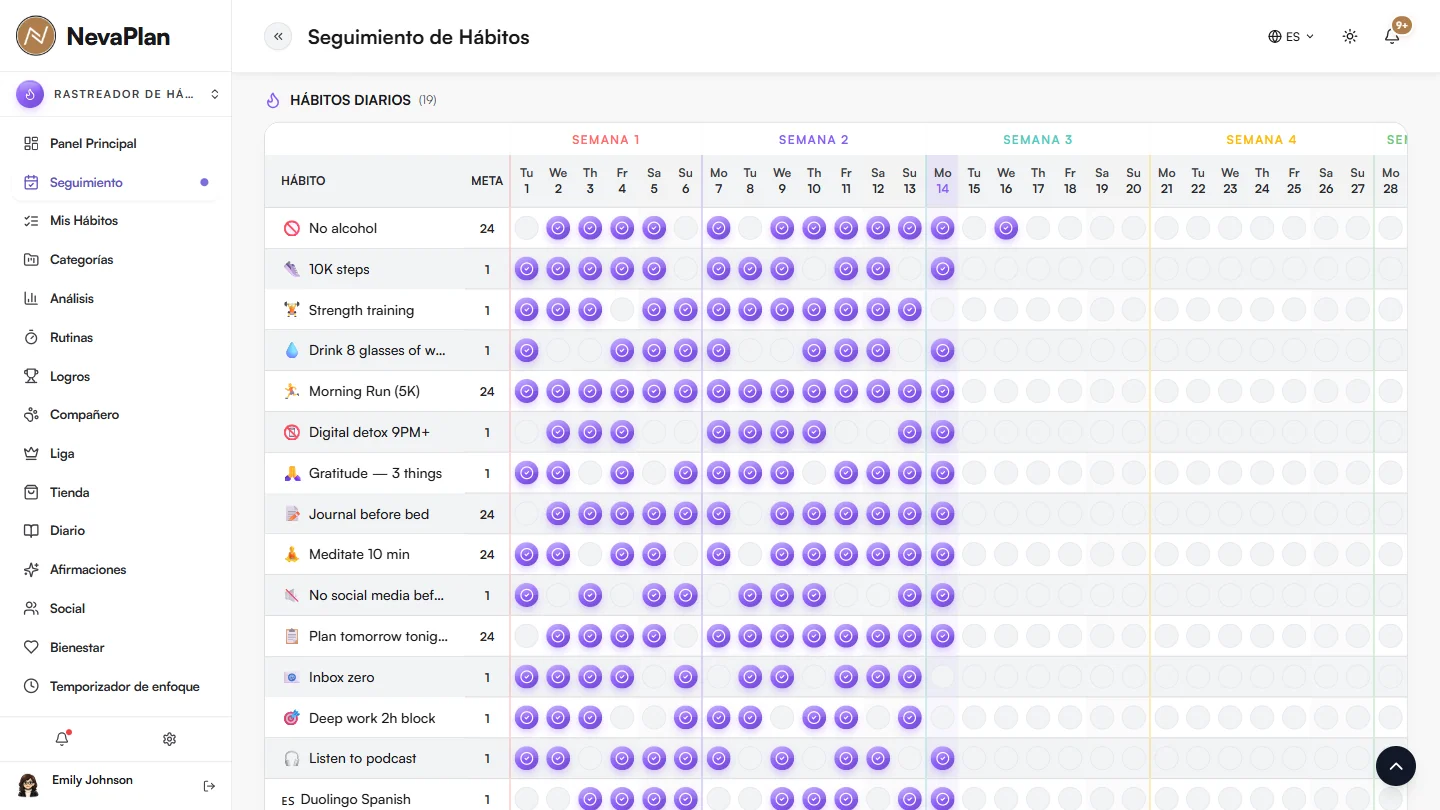Uncheck No alcohol for Wednesday 16
1440x810 pixels.
(x=1006, y=228)
